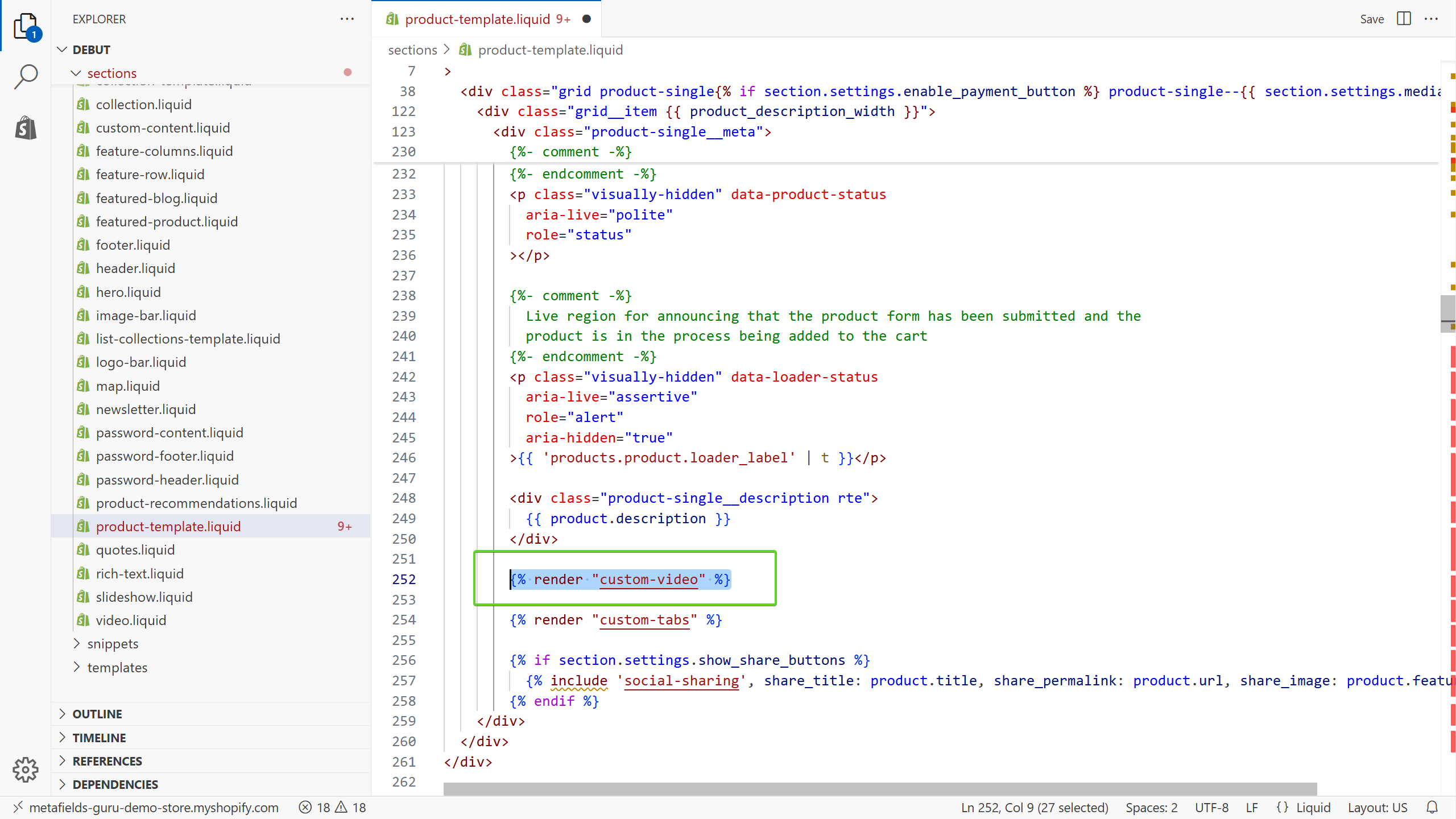Expand the TIMELINE panel
Image resolution: width=1456 pixels, height=819 pixels.
(99, 738)
